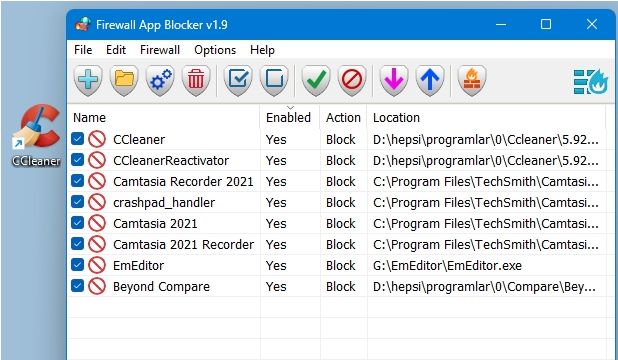Click the blue Move Up arrow
618x360 pixels.
coord(430,80)
